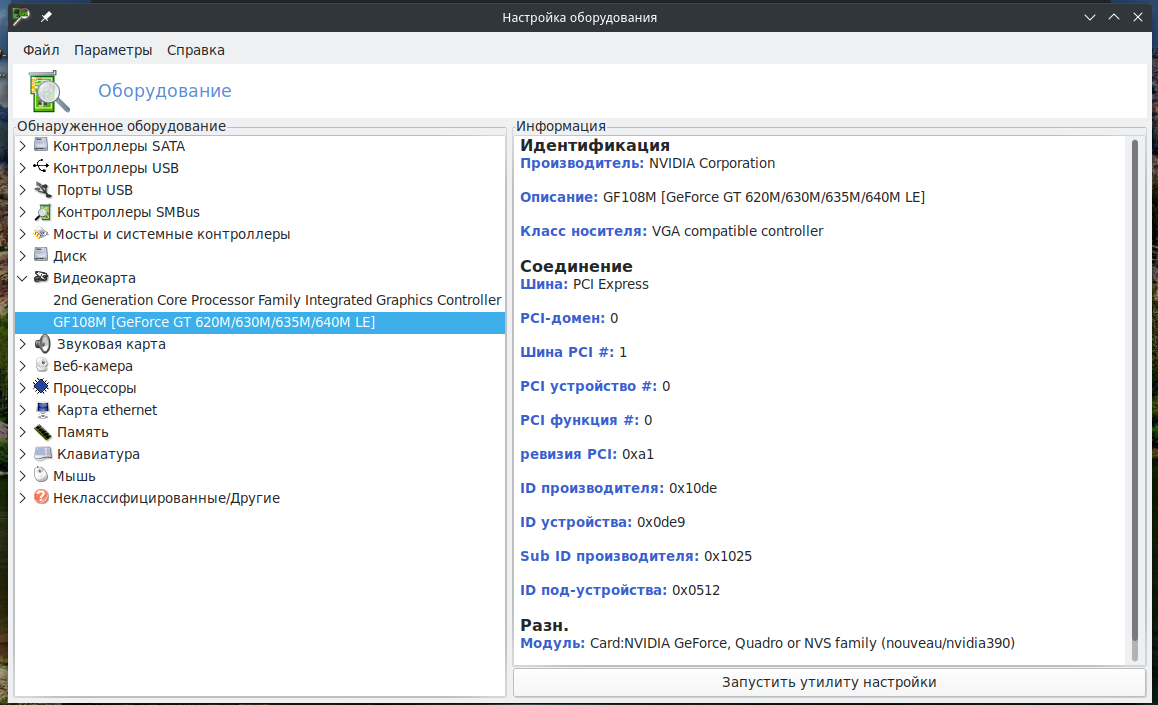Click the USB controllers icon
This screenshot has height=705, width=1158.
(x=41, y=168)
